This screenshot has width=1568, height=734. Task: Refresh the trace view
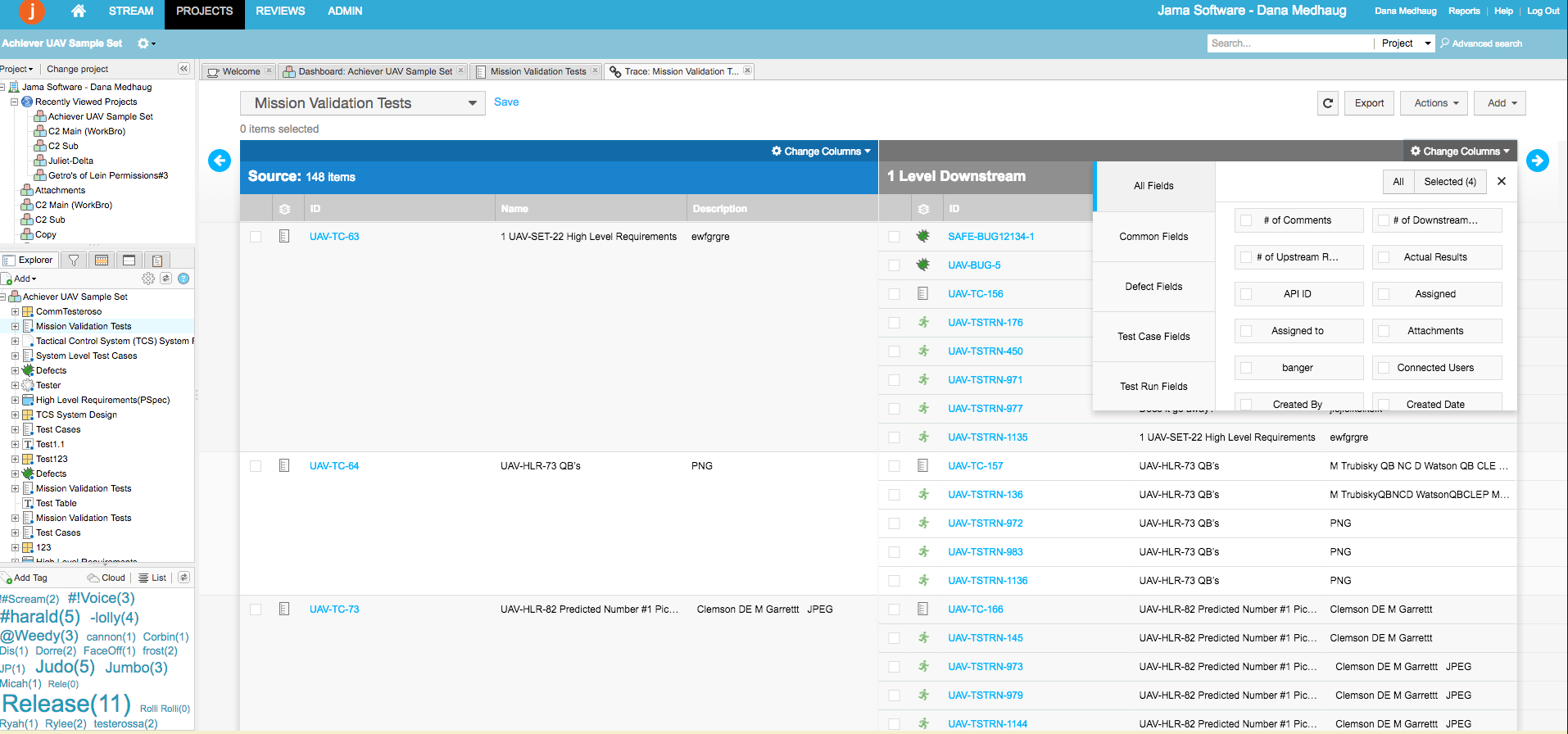coord(1328,103)
